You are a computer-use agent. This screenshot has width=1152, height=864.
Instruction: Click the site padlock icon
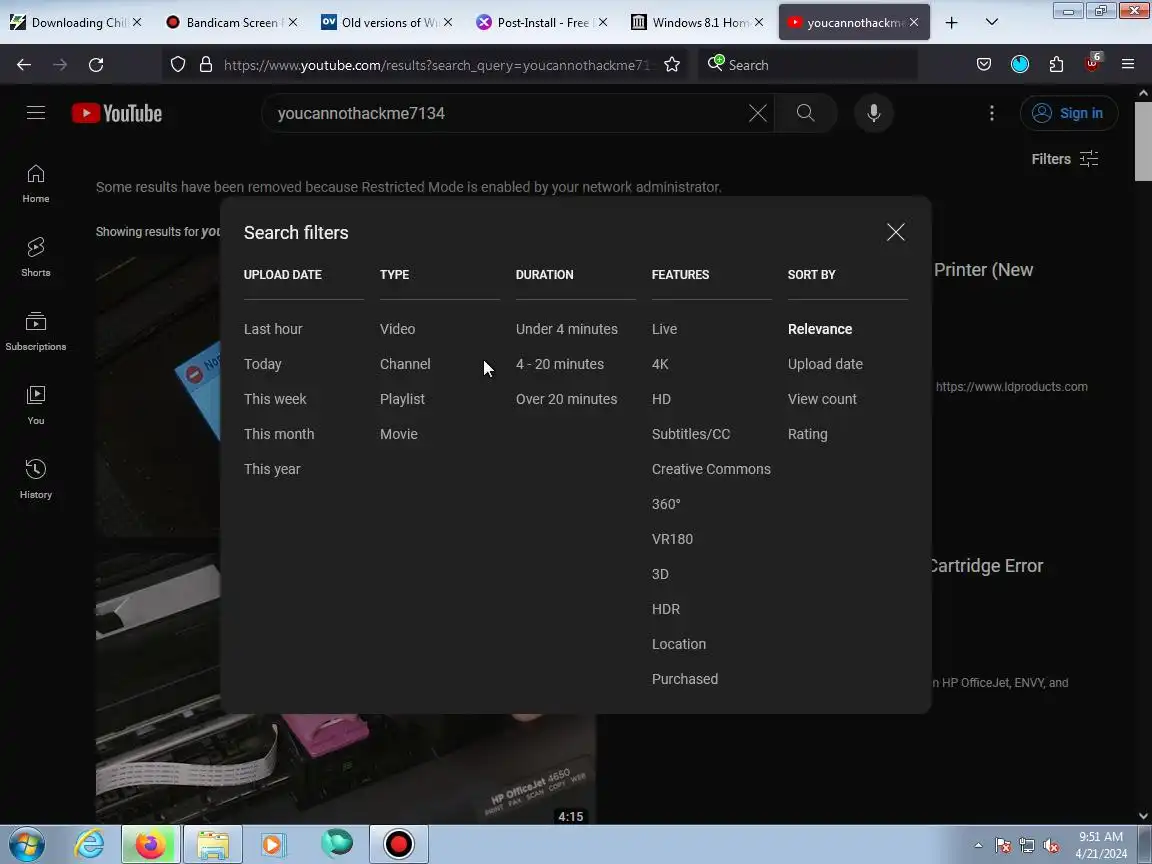click(206, 65)
